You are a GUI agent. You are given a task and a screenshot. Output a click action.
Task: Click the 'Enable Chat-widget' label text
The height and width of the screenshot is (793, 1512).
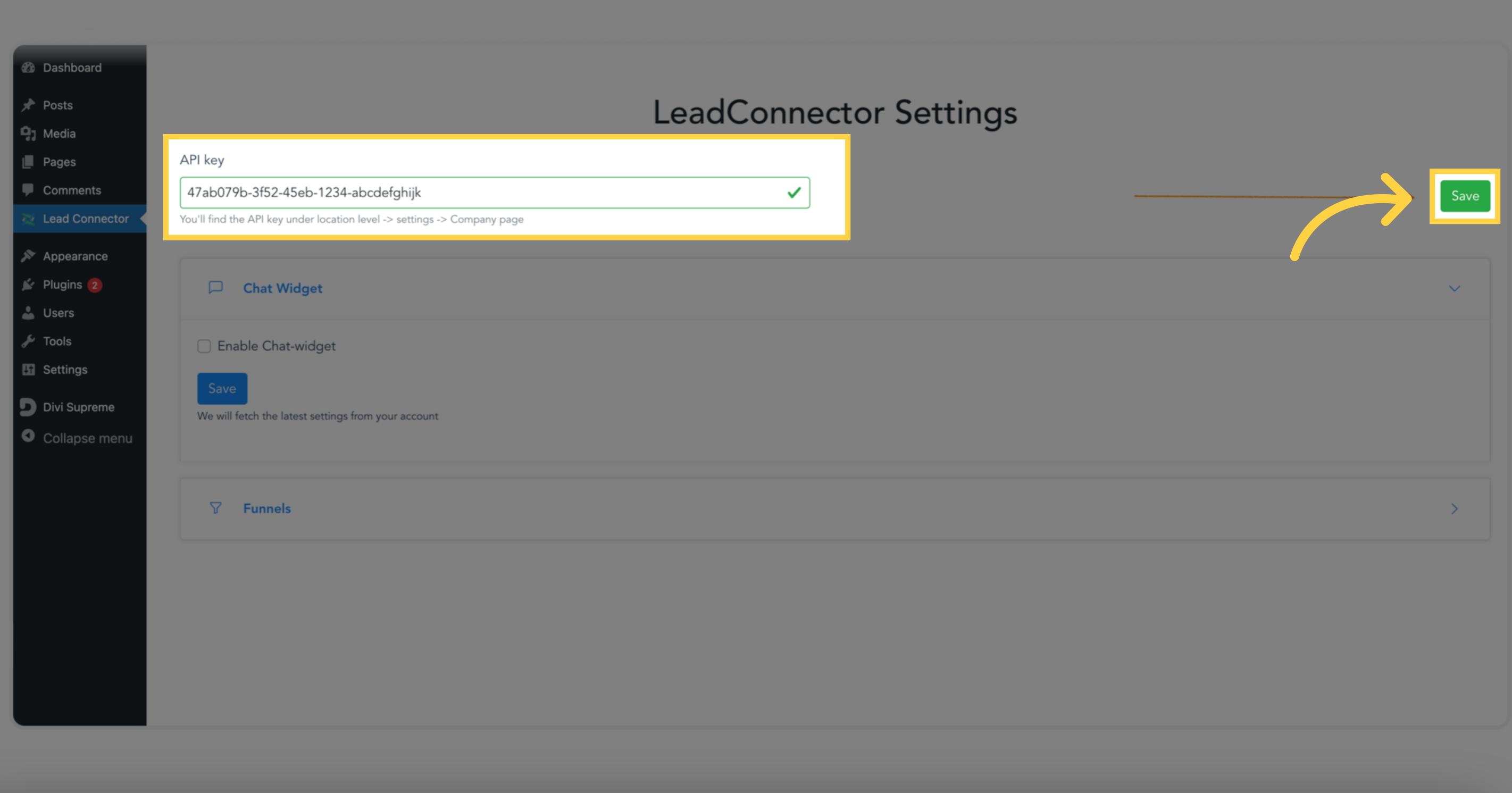(x=277, y=346)
